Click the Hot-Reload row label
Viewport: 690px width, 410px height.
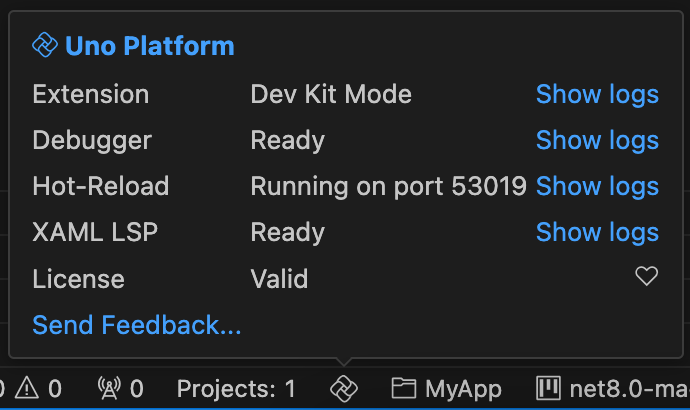click(x=101, y=186)
